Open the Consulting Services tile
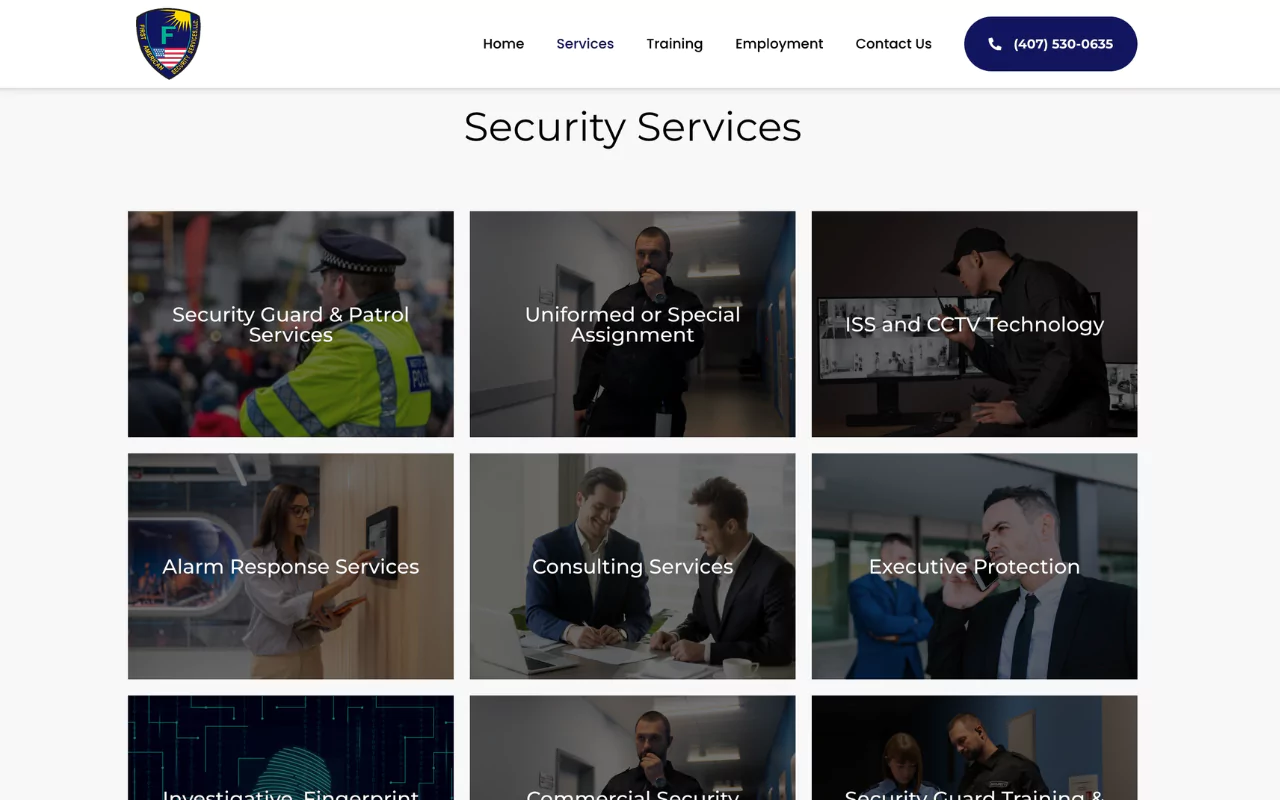Image resolution: width=1280 pixels, height=800 pixels. point(633,566)
